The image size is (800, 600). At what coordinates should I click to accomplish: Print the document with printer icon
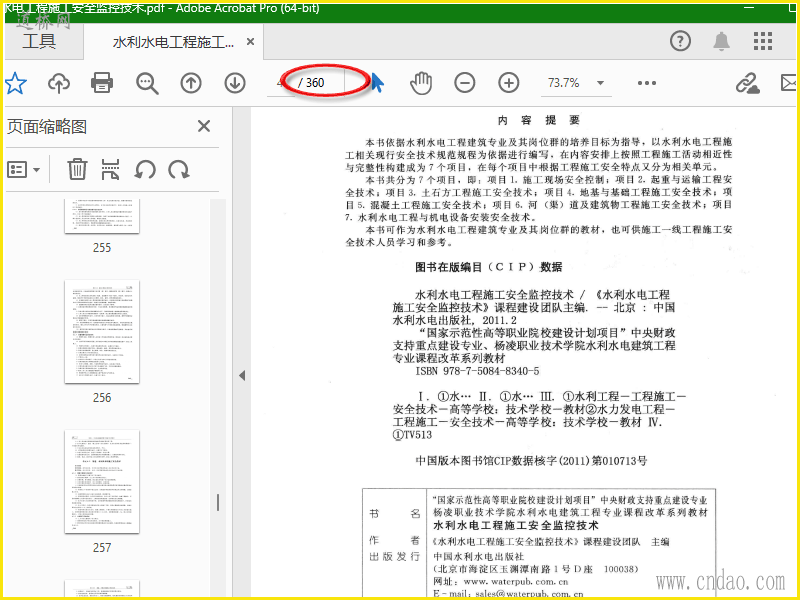click(102, 83)
